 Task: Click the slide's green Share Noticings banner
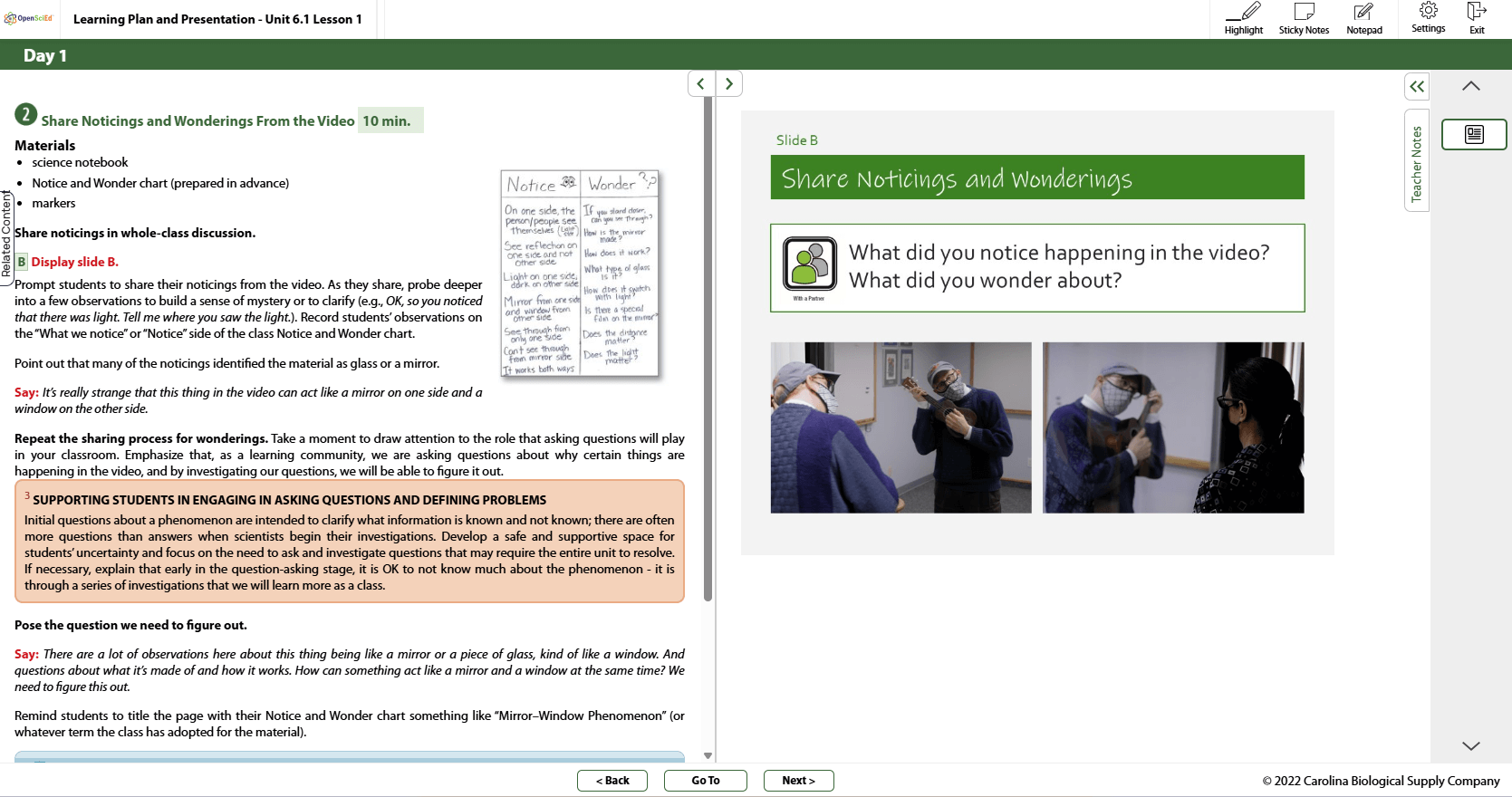click(x=1037, y=178)
